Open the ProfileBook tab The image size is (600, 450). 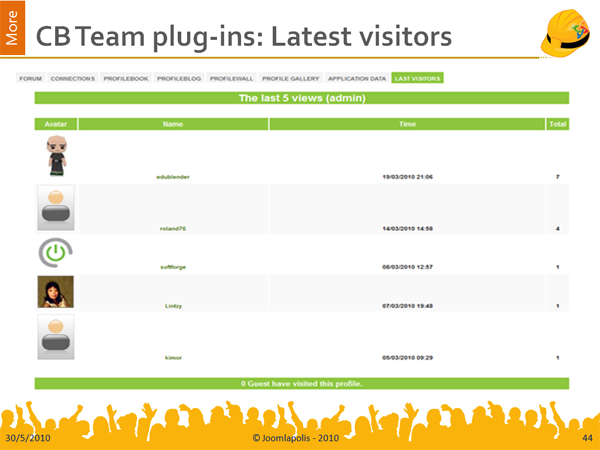coord(126,78)
